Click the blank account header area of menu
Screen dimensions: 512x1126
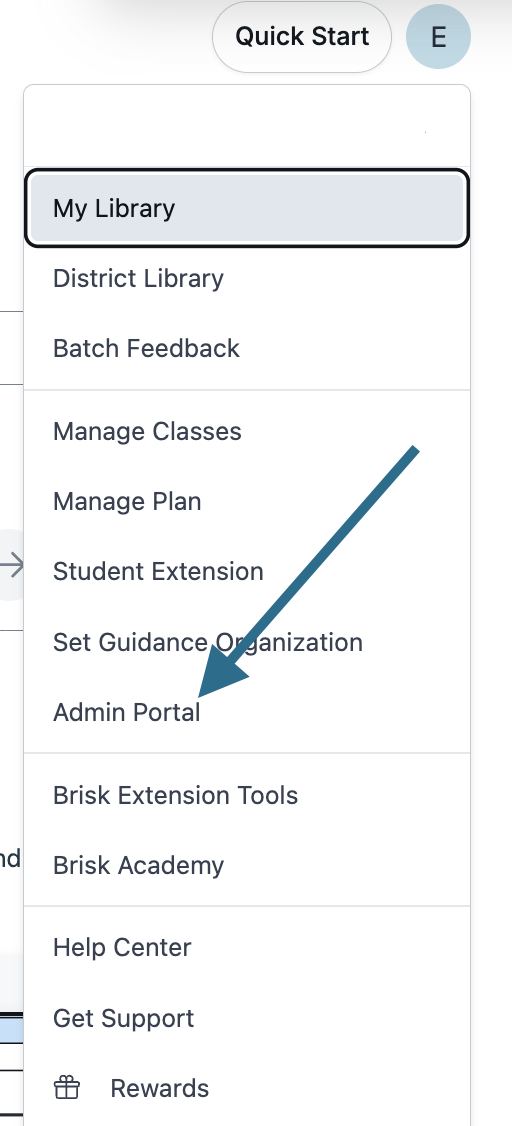(x=247, y=127)
